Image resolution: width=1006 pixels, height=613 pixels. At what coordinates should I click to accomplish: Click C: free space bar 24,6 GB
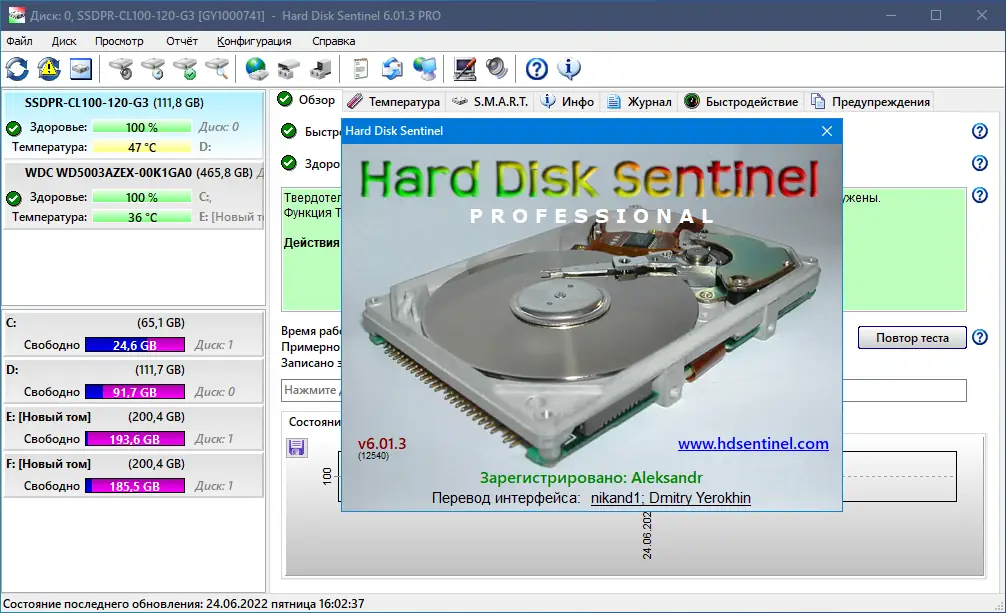[135, 345]
